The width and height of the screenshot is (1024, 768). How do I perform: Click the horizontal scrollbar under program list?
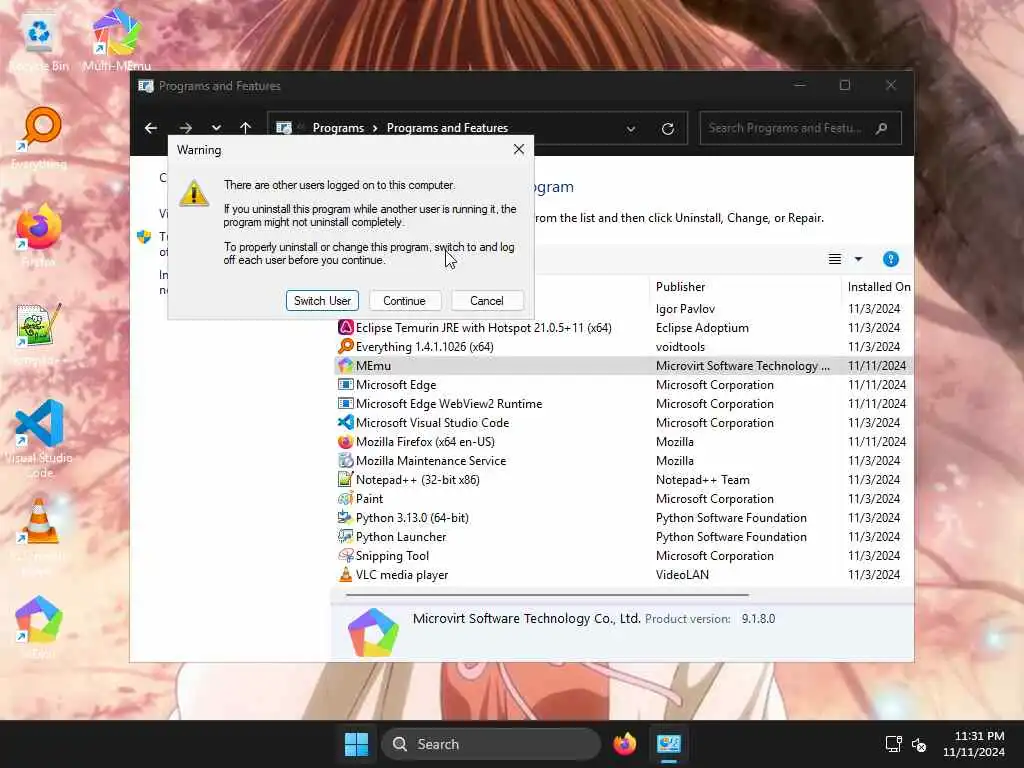(x=547, y=595)
